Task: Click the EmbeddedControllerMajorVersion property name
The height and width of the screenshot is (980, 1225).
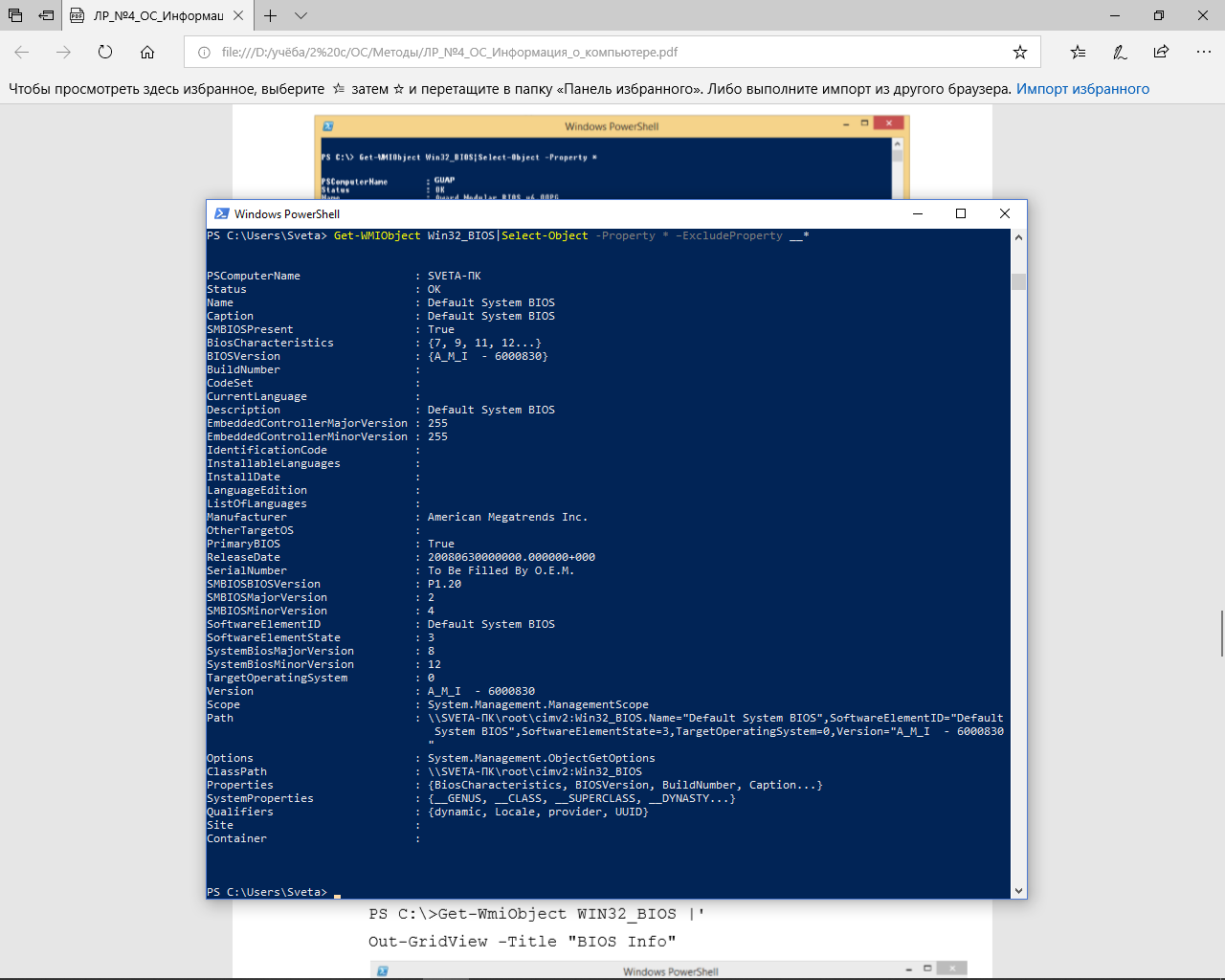Action: (x=307, y=423)
